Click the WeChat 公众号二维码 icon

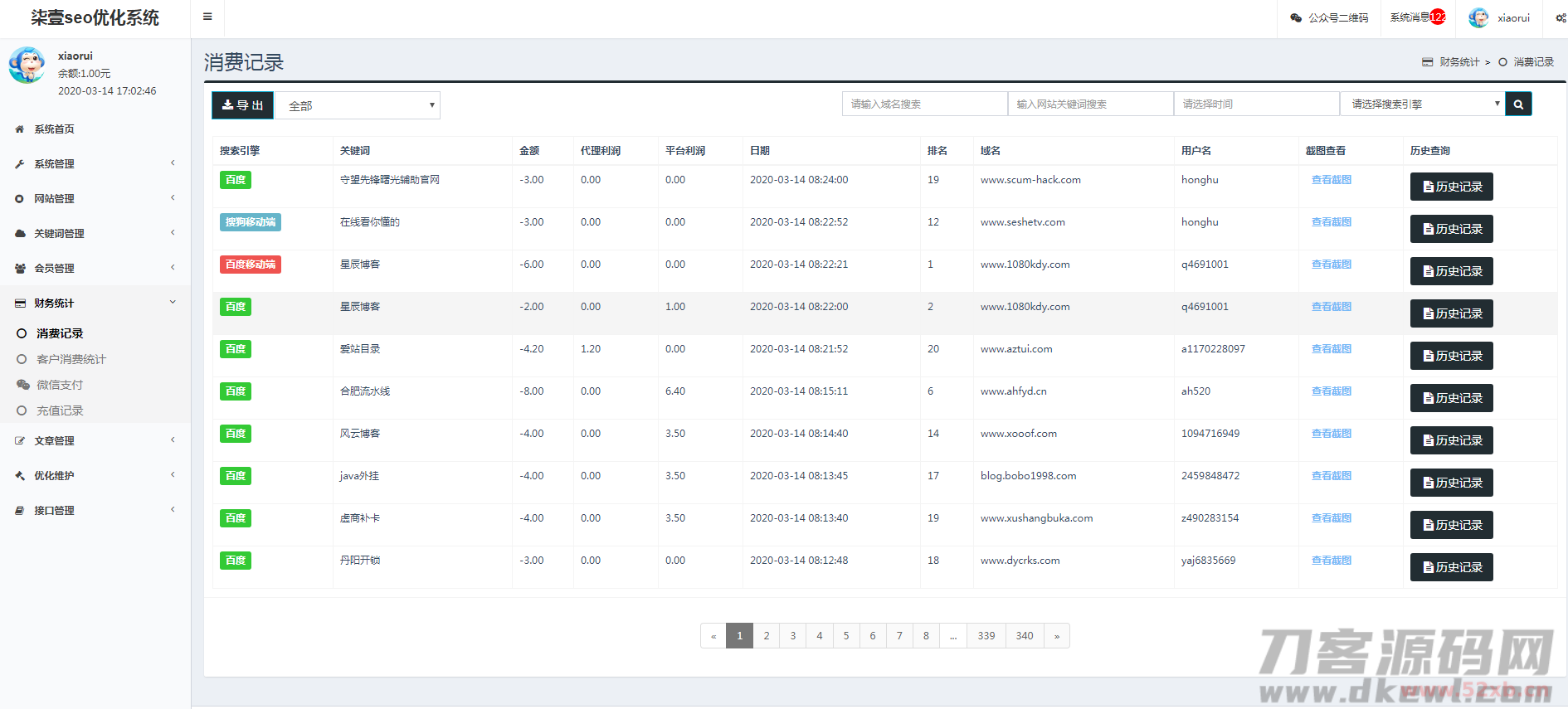1296,17
